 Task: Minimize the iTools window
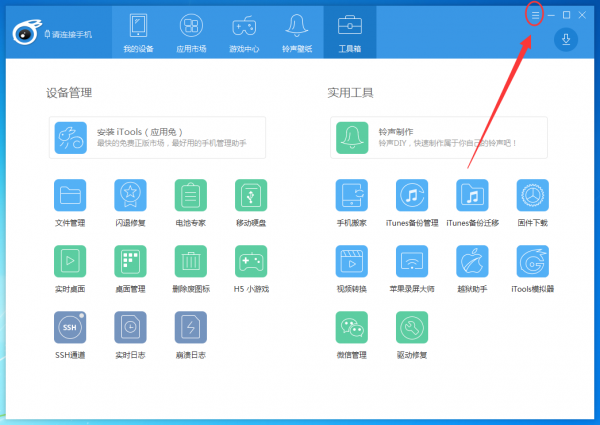click(551, 15)
